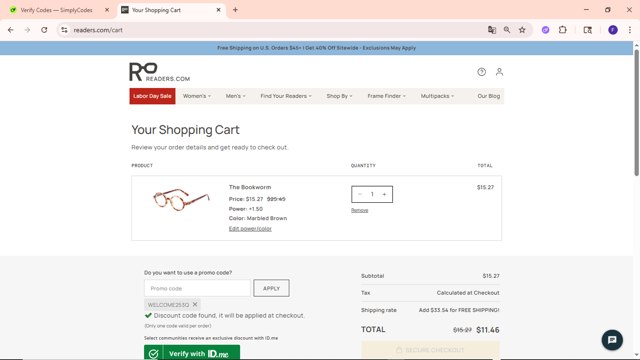Open the help question mark icon
This screenshot has height=360, width=640.
click(x=482, y=72)
